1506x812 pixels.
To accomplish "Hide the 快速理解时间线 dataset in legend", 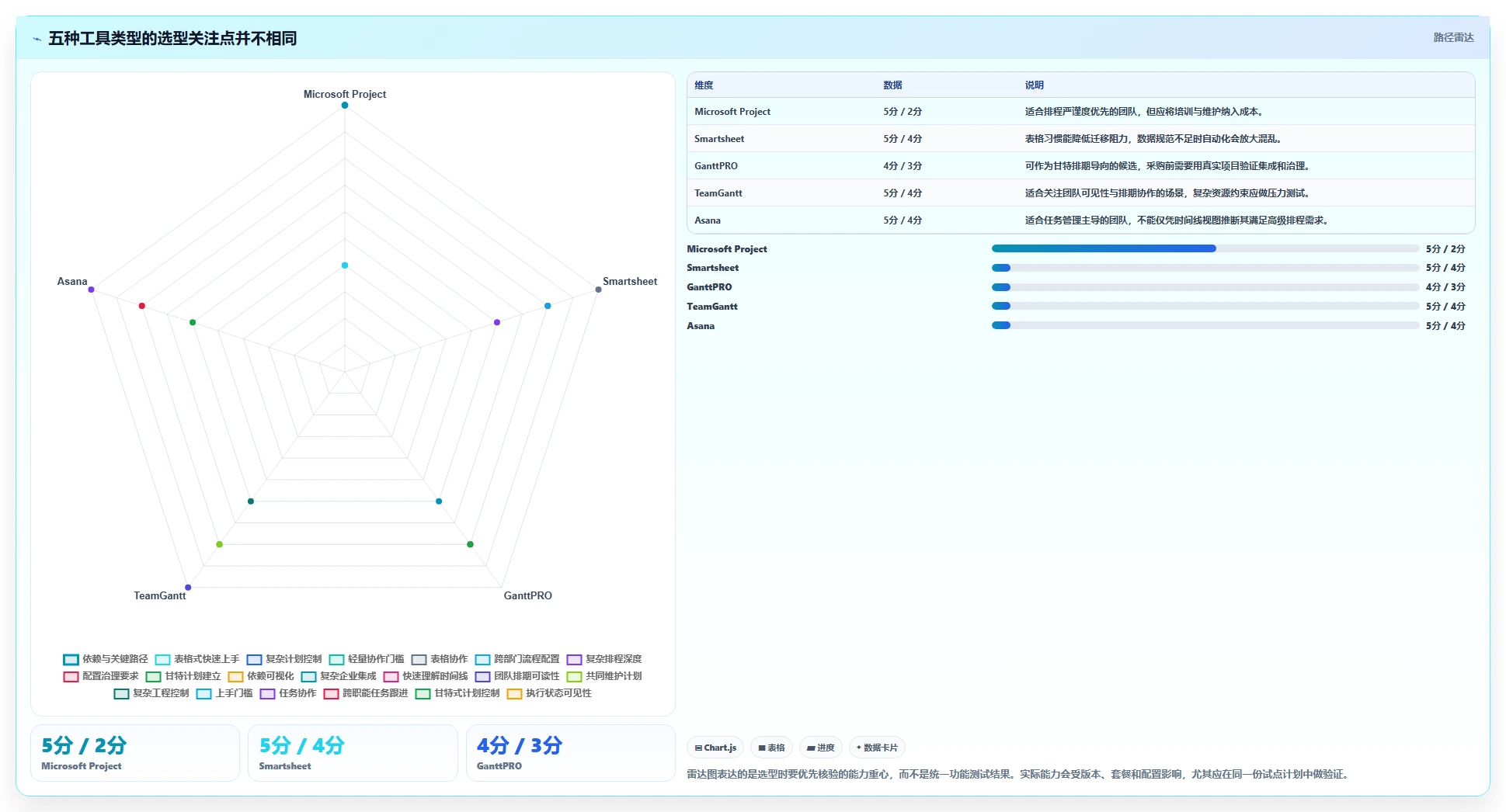I will point(426,676).
